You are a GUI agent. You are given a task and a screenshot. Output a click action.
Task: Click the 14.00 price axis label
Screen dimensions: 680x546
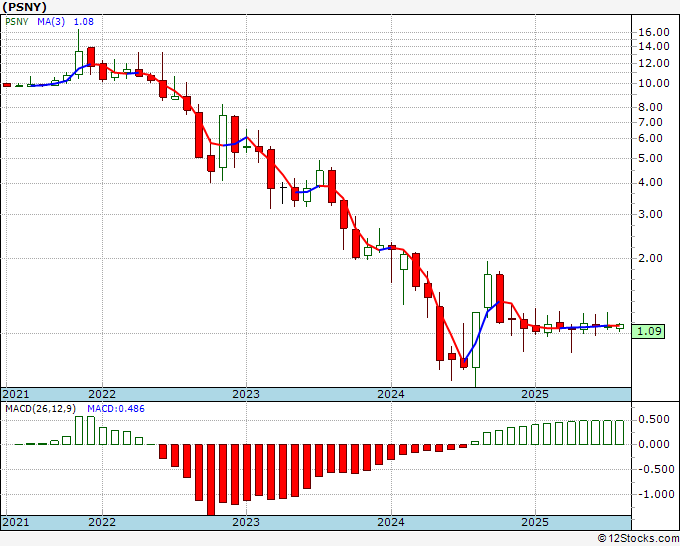tap(654, 46)
